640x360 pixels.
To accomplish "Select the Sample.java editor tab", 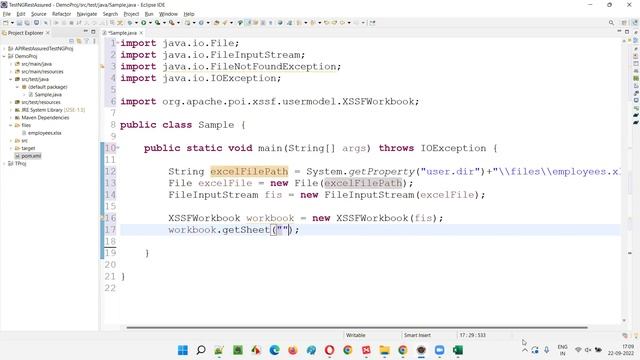I will [122, 33].
